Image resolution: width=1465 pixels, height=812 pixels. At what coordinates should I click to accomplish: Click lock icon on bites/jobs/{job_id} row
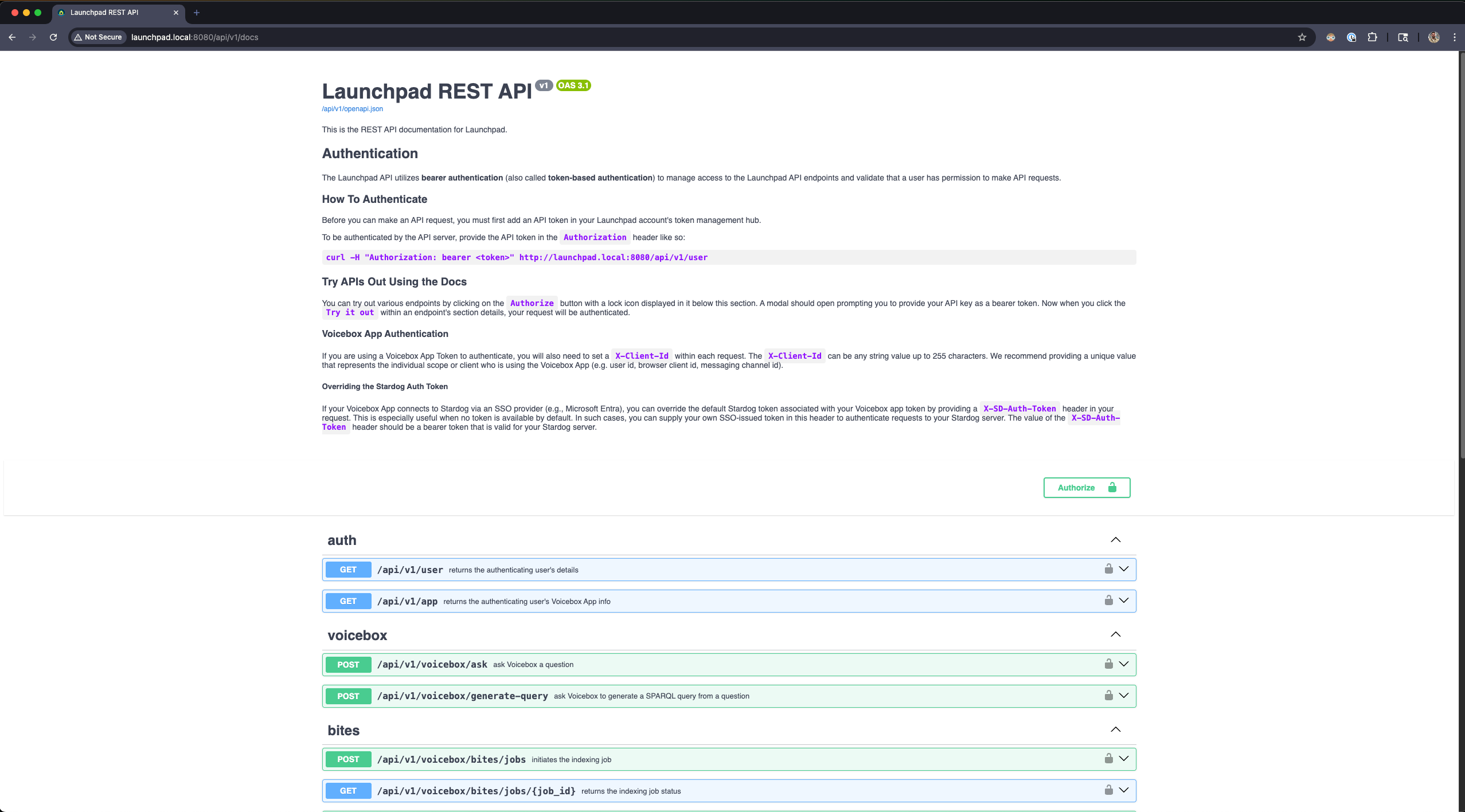point(1108,790)
